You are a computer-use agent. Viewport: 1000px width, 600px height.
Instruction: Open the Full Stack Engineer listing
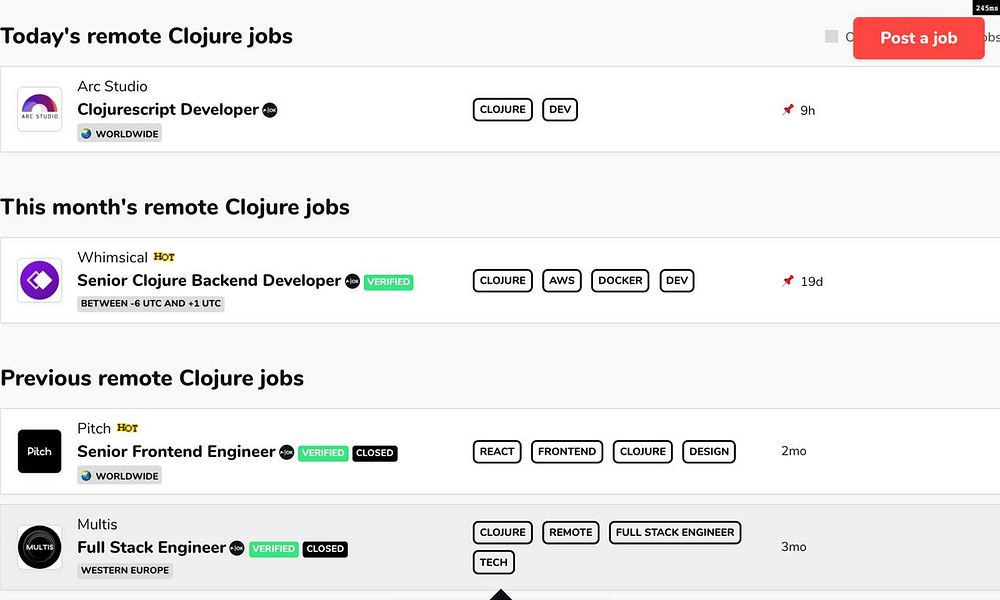pyautogui.click(x=151, y=548)
